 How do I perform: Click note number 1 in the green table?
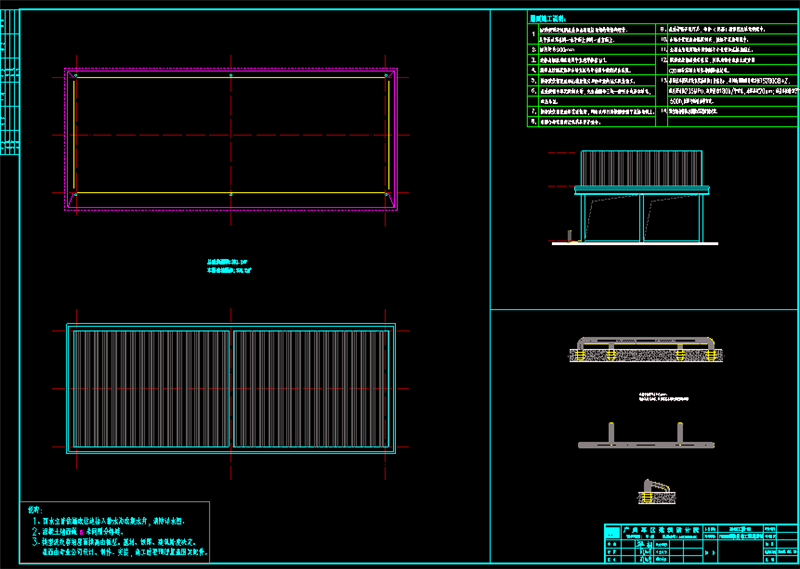pyautogui.click(x=534, y=34)
